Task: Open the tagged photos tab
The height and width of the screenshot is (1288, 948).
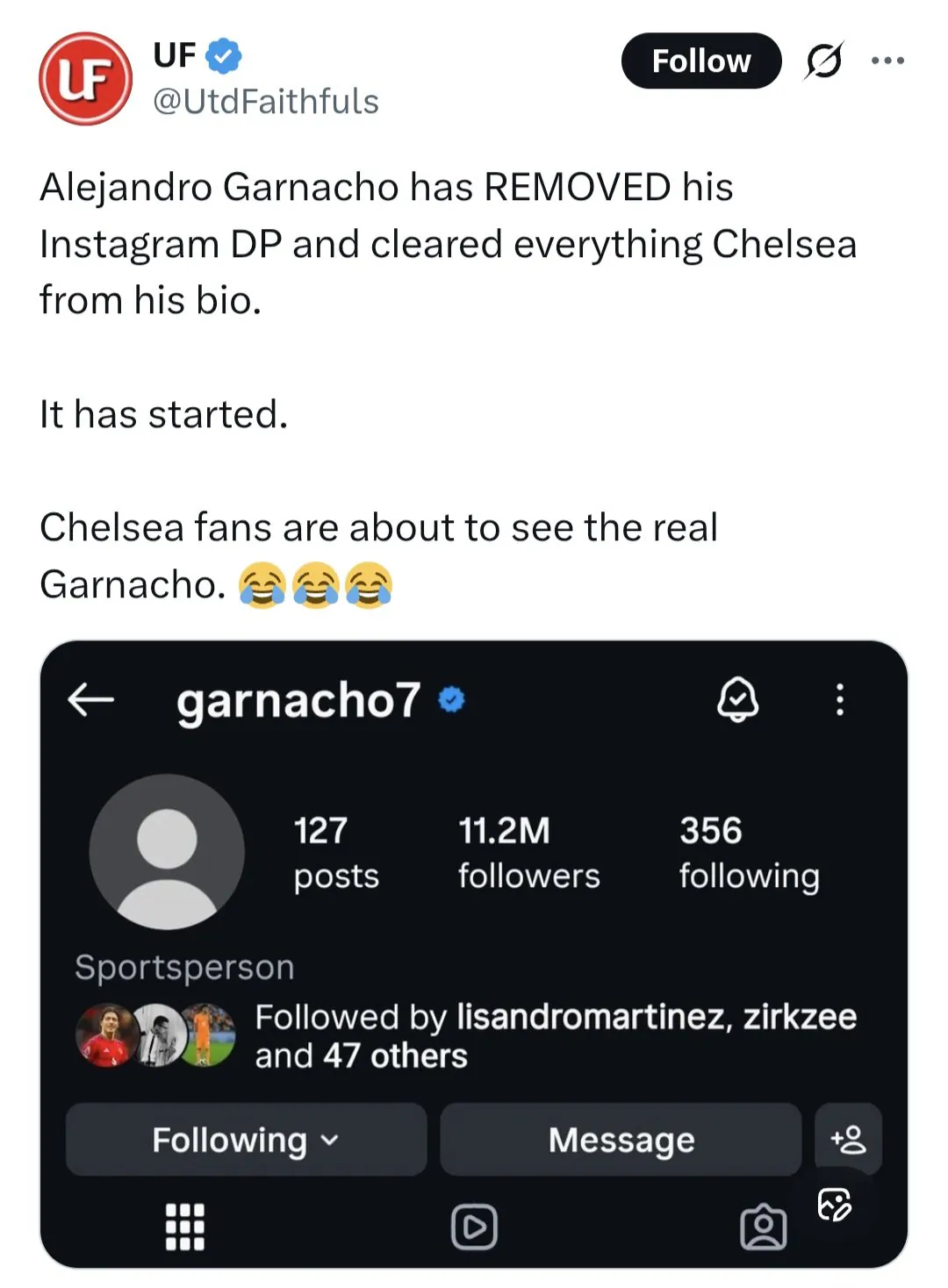Action: 763,1226
